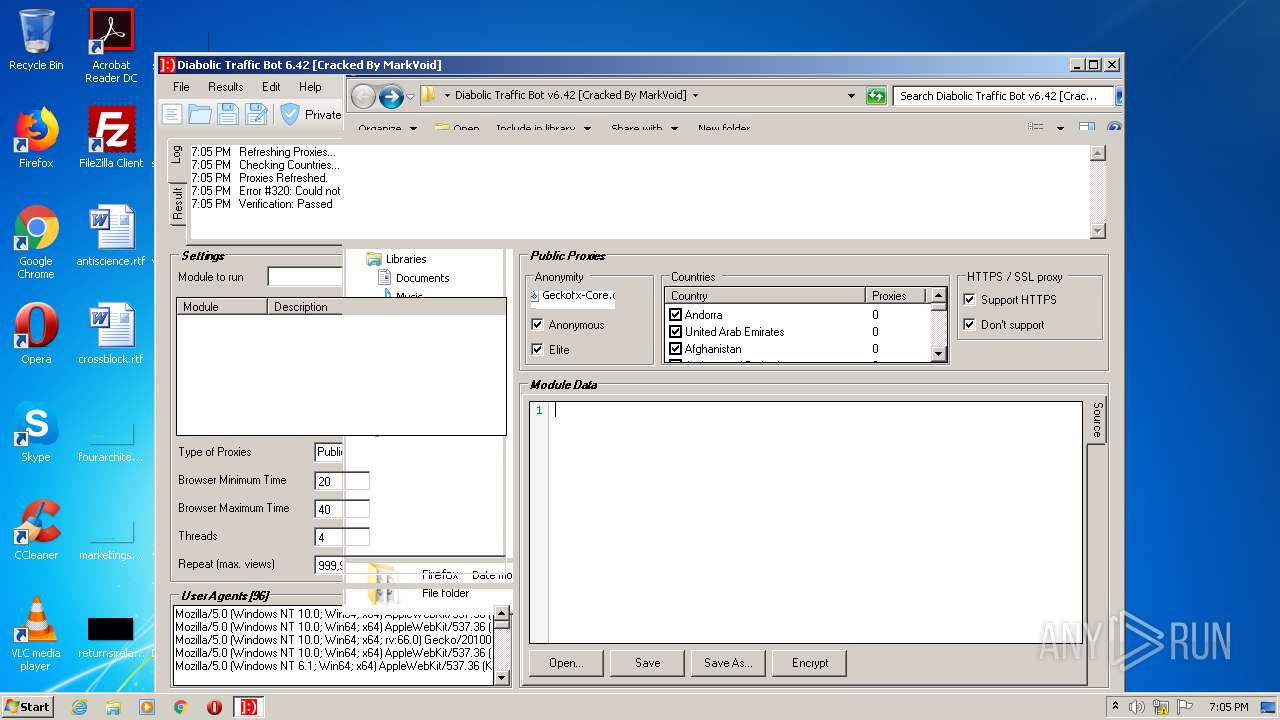Click the Module to run input field

point(305,277)
